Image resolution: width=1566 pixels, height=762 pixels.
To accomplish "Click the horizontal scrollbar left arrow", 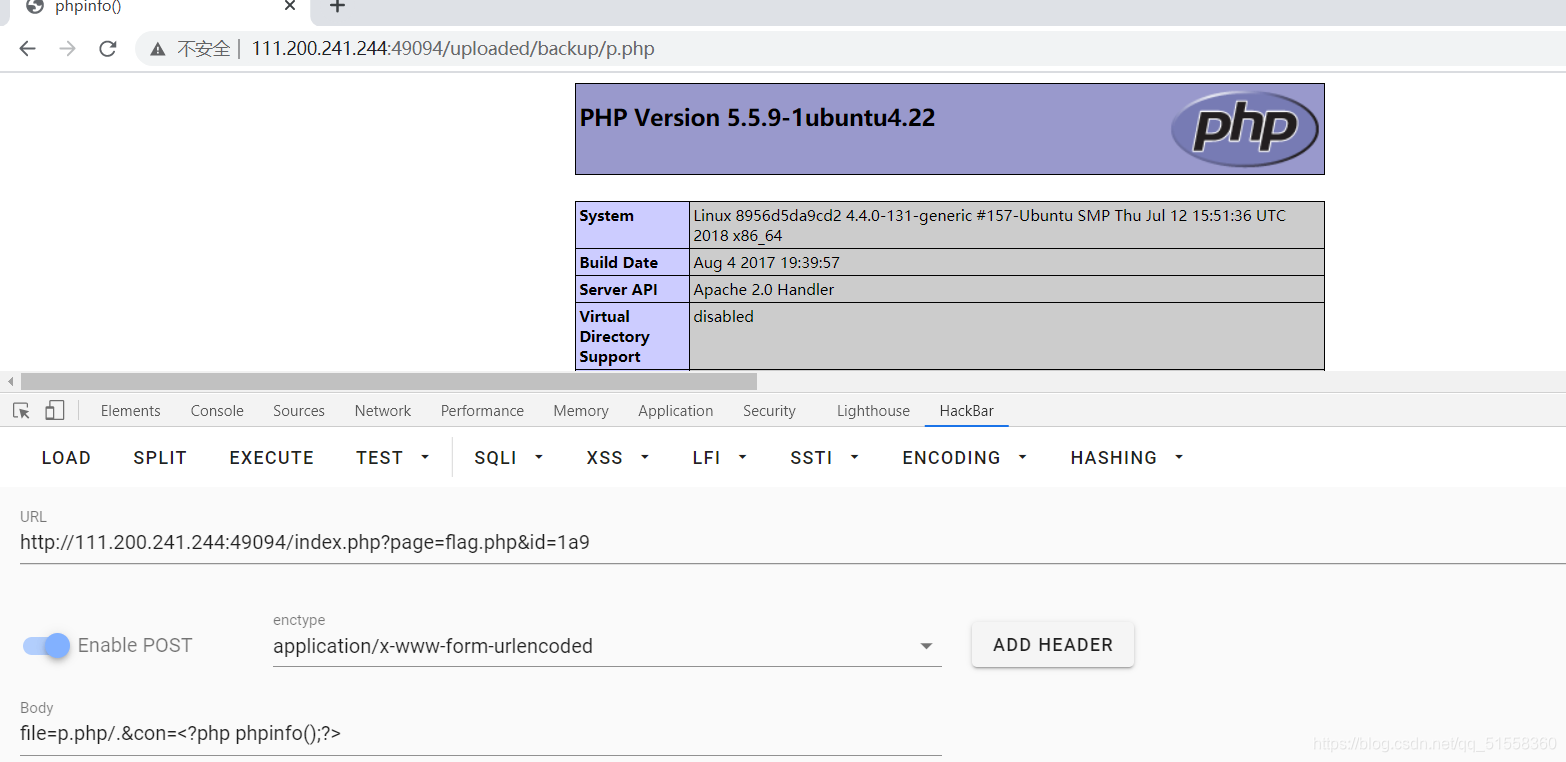I will tap(10, 381).
